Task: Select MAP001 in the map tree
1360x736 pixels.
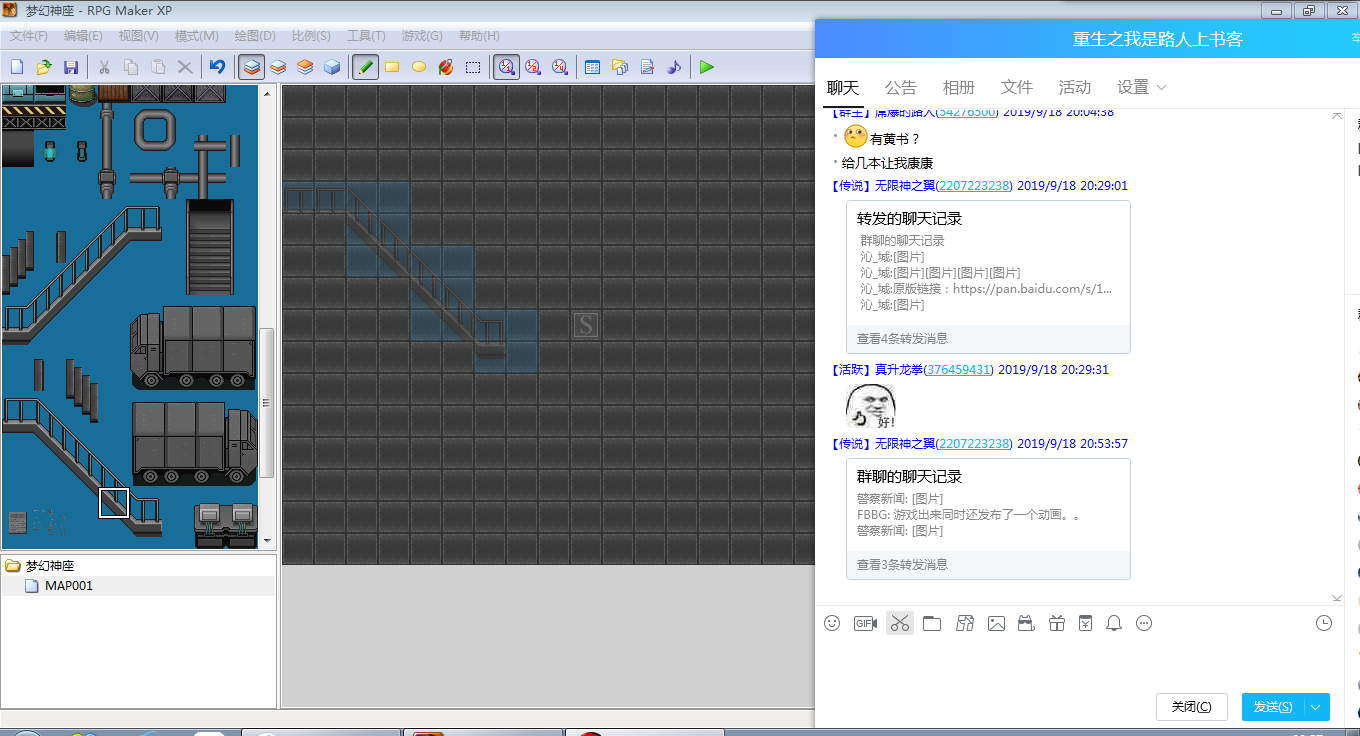Action: coord(69,586)
